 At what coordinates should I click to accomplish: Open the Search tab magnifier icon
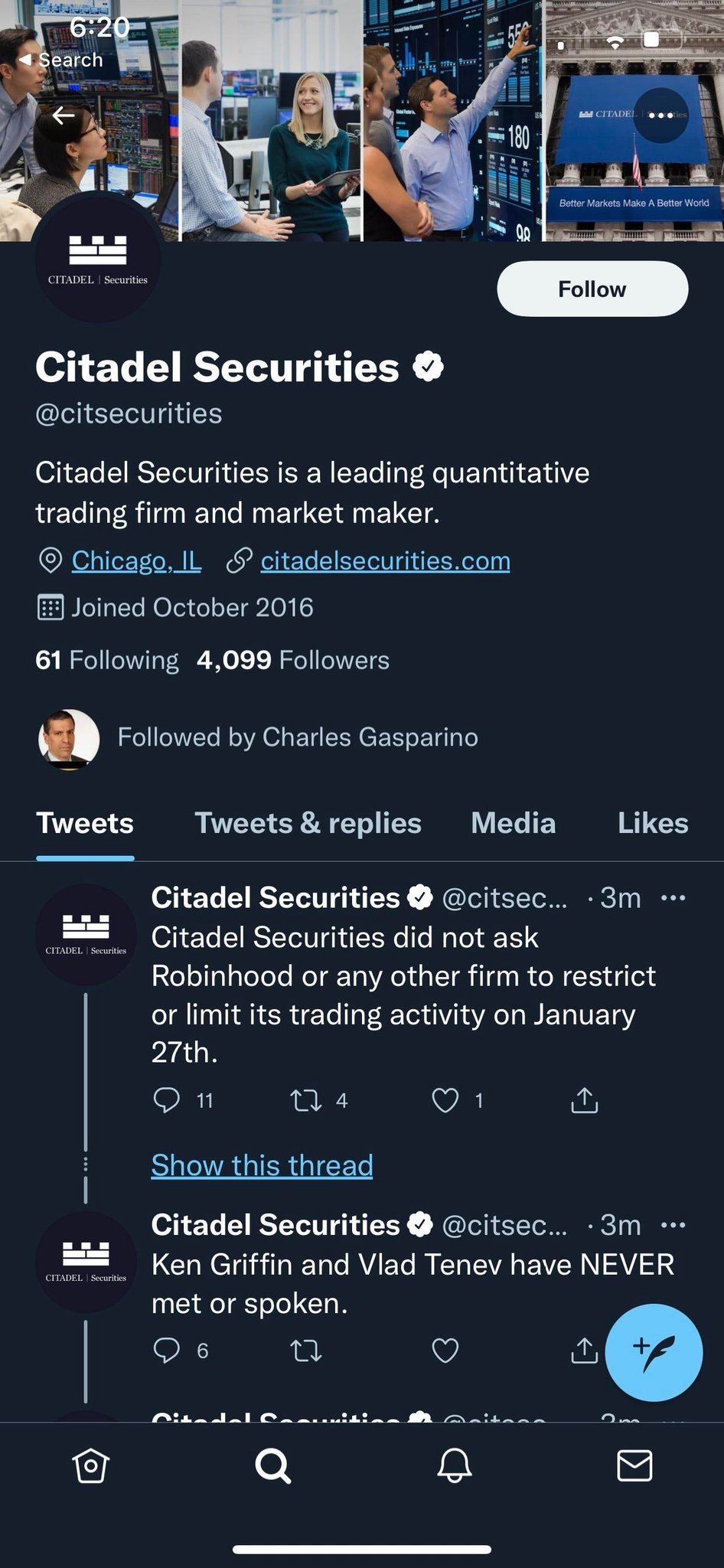272,1466
